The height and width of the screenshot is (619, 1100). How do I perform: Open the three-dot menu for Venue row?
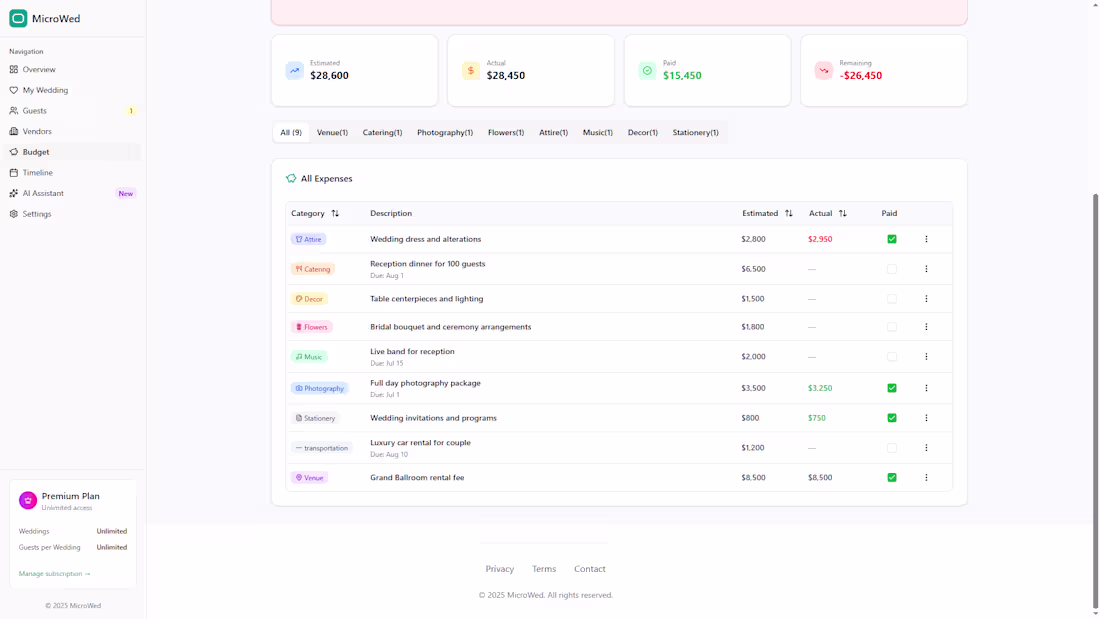tap(926, 477)
